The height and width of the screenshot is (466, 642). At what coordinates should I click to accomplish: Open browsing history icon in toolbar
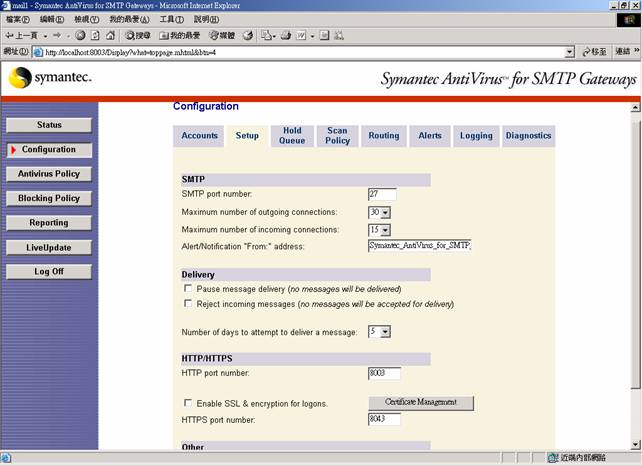coord(248,36)
